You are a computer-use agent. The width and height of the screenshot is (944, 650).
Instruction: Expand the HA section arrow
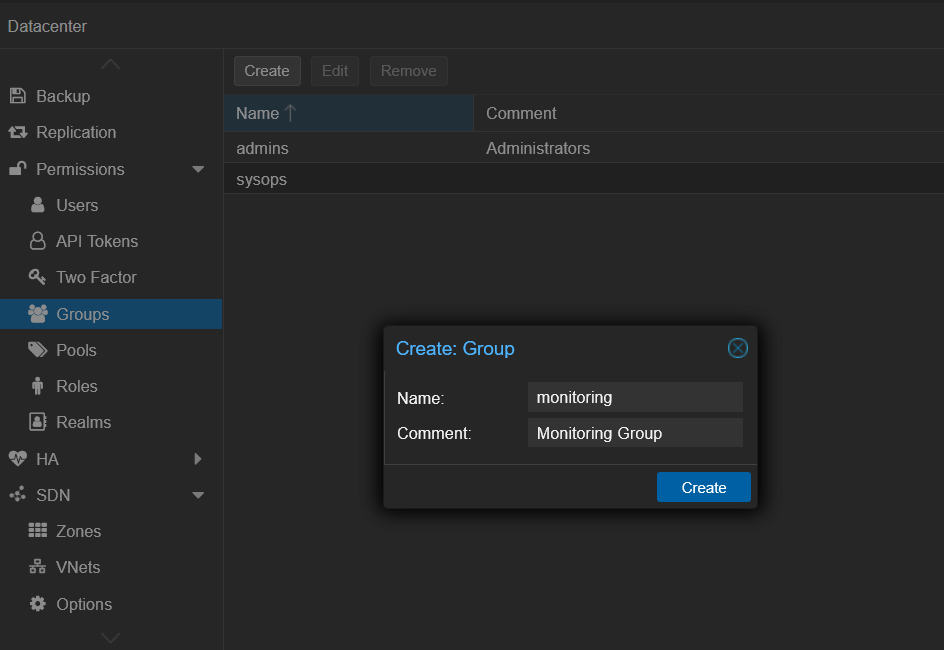coord(198,459)
